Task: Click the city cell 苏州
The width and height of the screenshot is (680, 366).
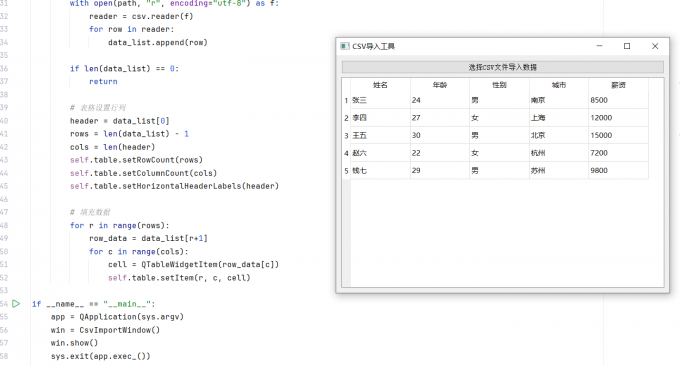Action: 559,170
